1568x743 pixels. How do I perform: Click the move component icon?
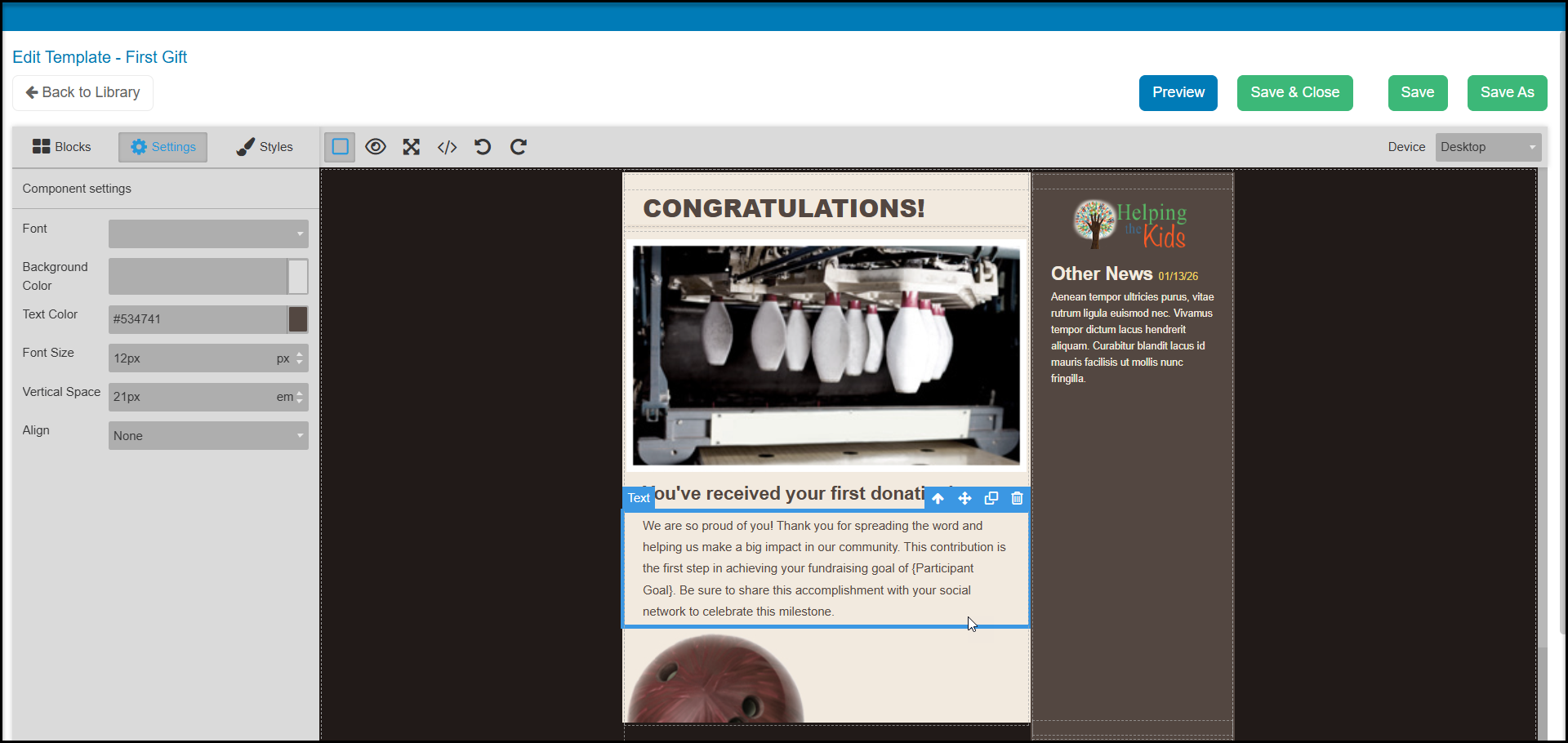[x=964, y=498]
